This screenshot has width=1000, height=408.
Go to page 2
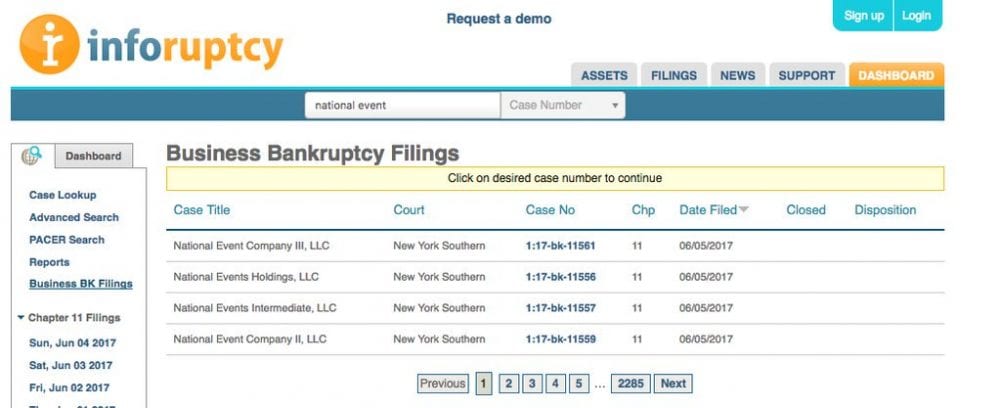508,383
